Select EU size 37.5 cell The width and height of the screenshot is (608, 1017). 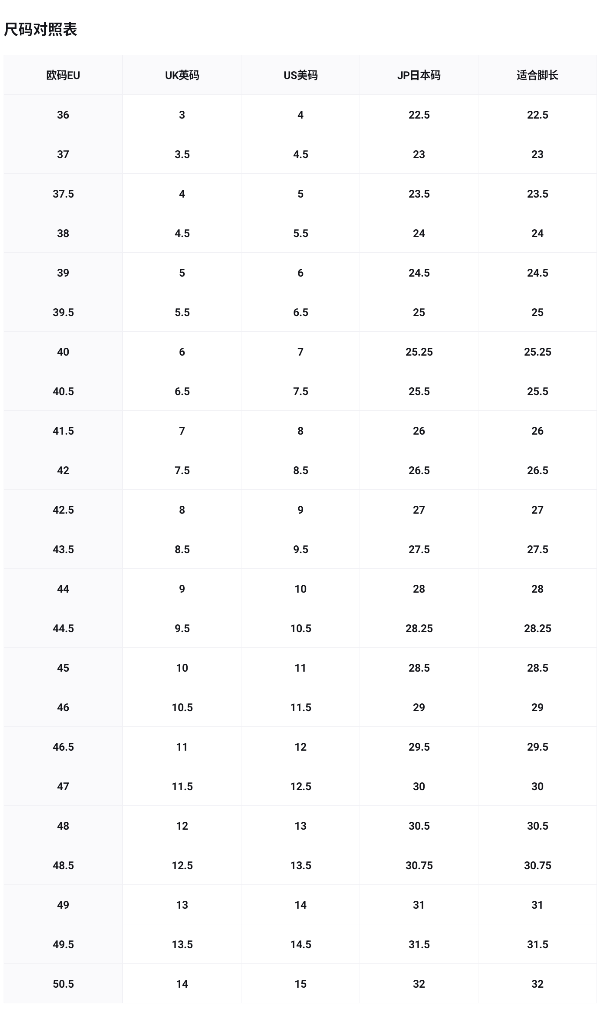point(63,194)
